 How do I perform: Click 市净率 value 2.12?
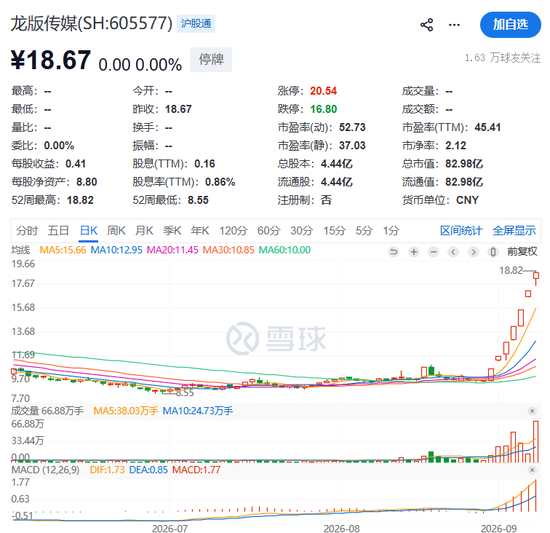click(x=456, y=146)
